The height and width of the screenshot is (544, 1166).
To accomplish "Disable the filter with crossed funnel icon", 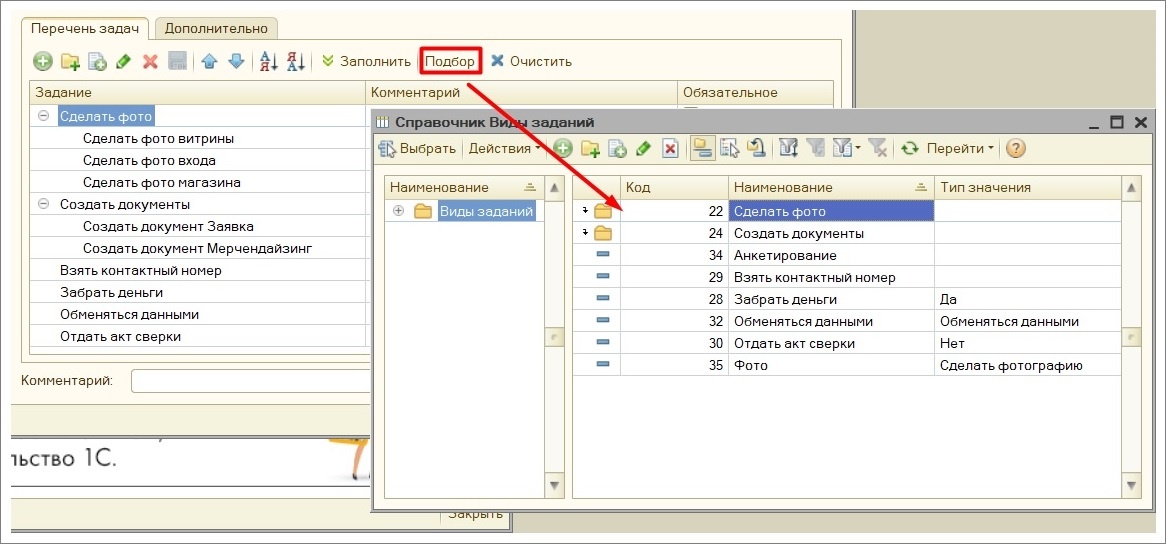I will tap(877, 149).
